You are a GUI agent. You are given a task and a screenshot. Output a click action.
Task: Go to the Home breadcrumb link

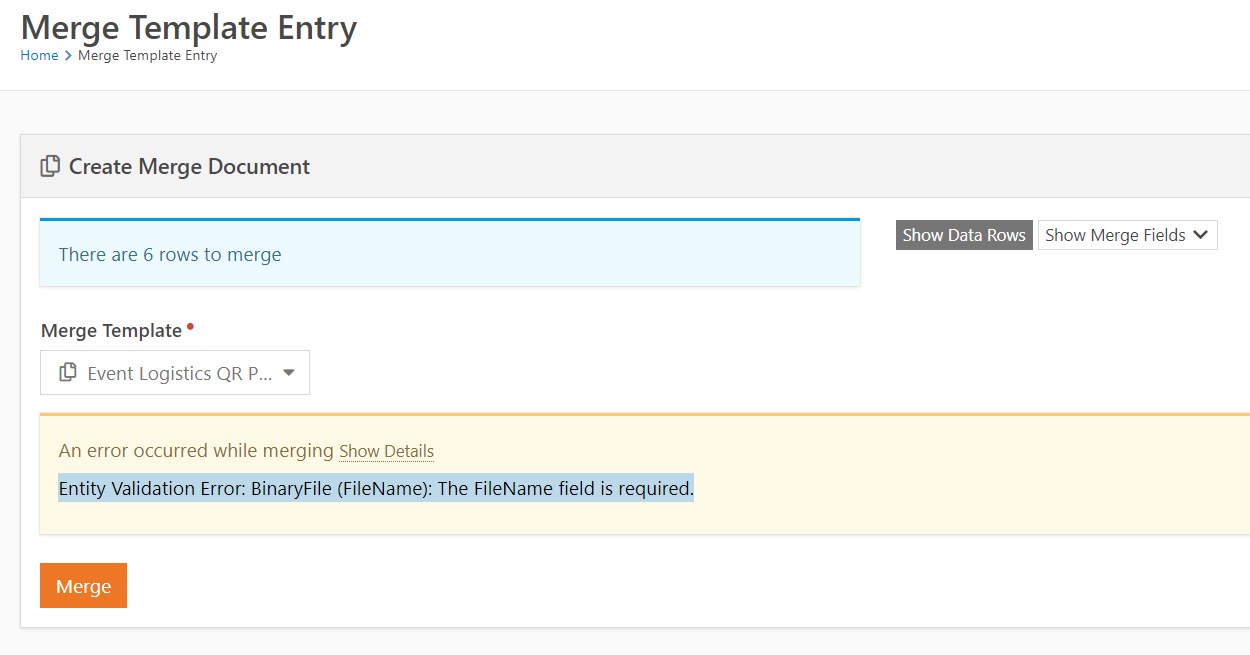[x=39, y=55]
